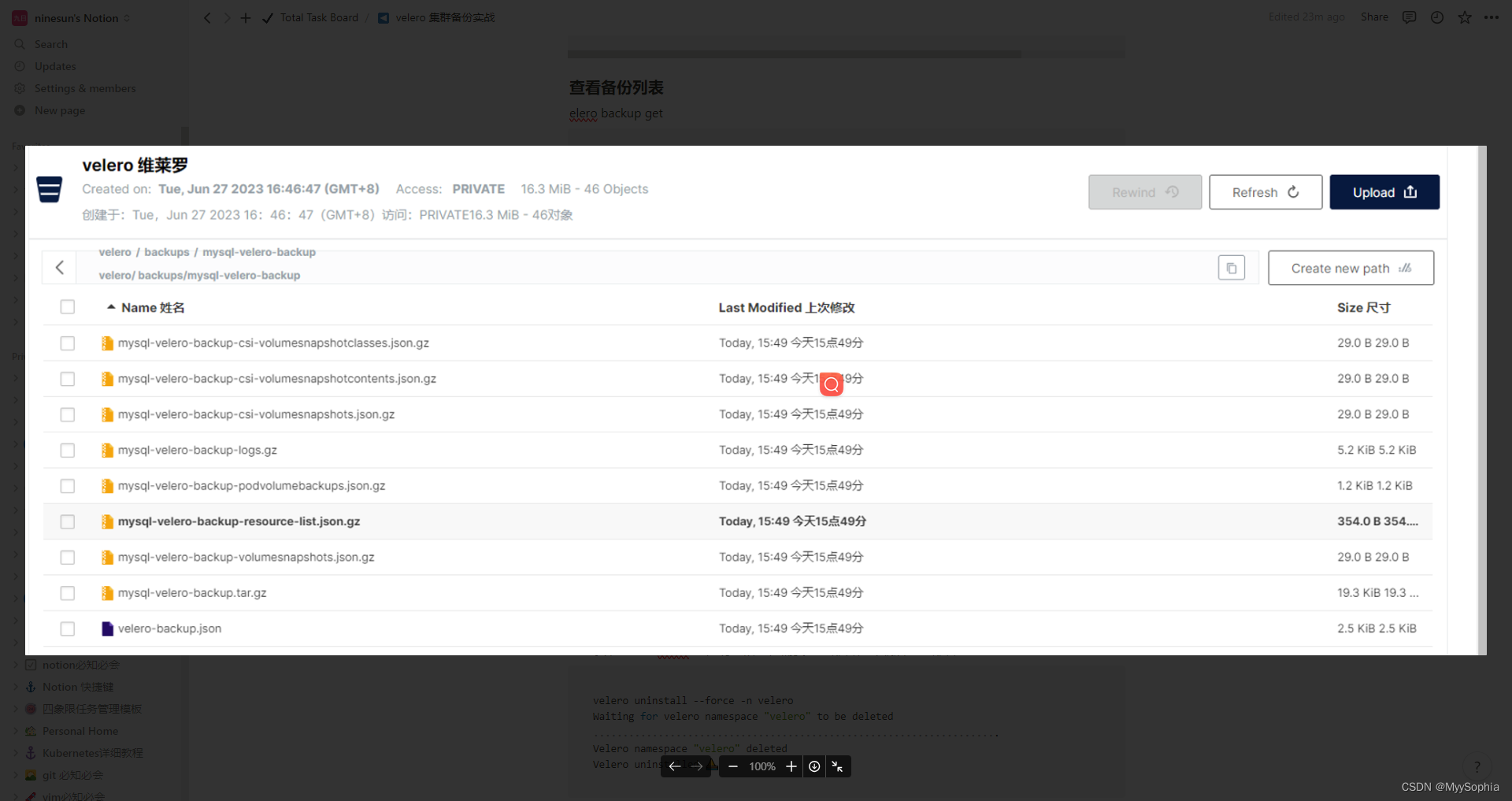Open the ninesun's Notion workspace switcher

[x=76, y=17]
